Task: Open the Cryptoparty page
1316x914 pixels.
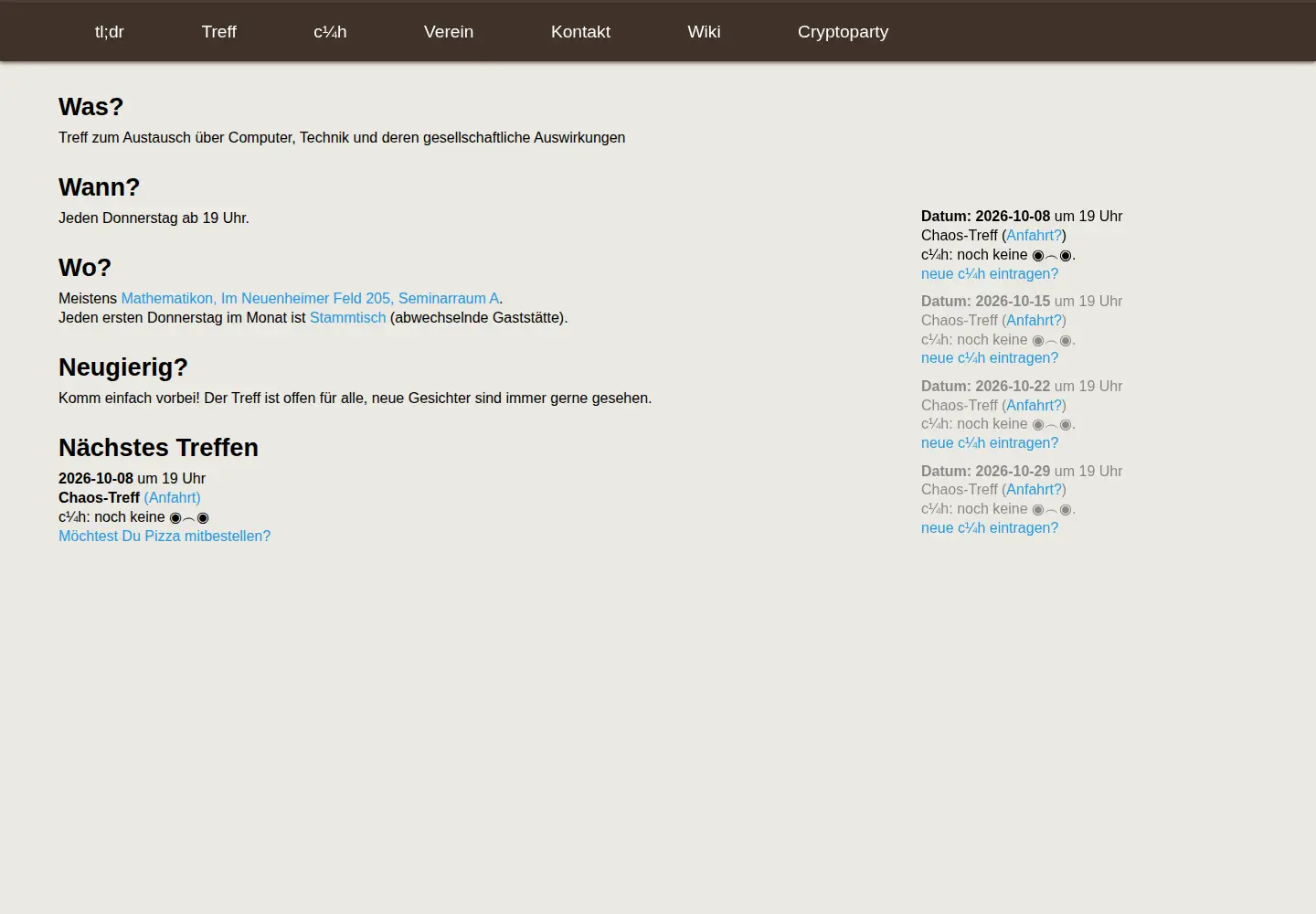Action: click(x=843, y=32)
